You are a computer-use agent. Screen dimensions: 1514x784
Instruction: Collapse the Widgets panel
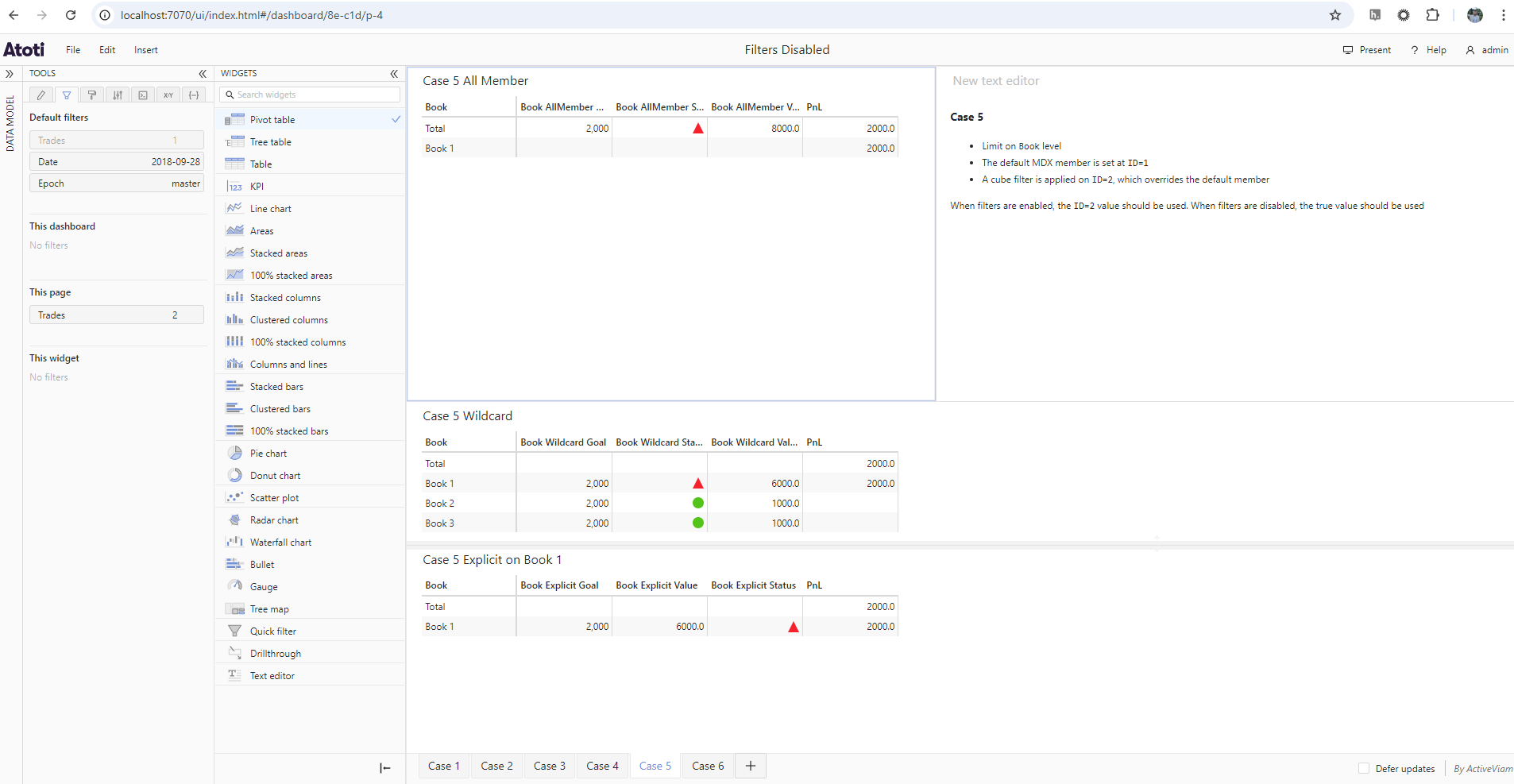coord(394,73)
